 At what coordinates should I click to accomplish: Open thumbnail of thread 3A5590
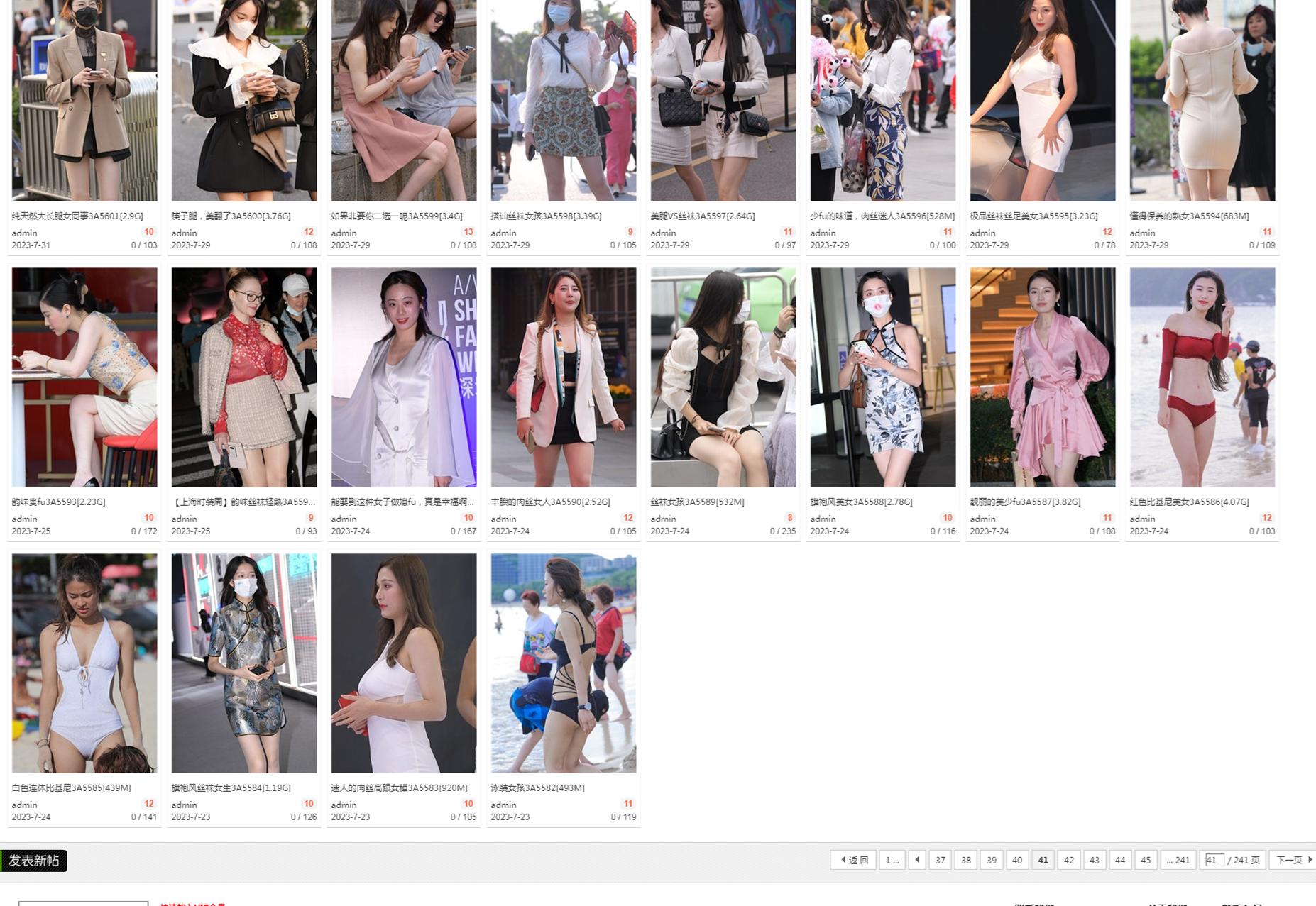click(x=564, y=377)
